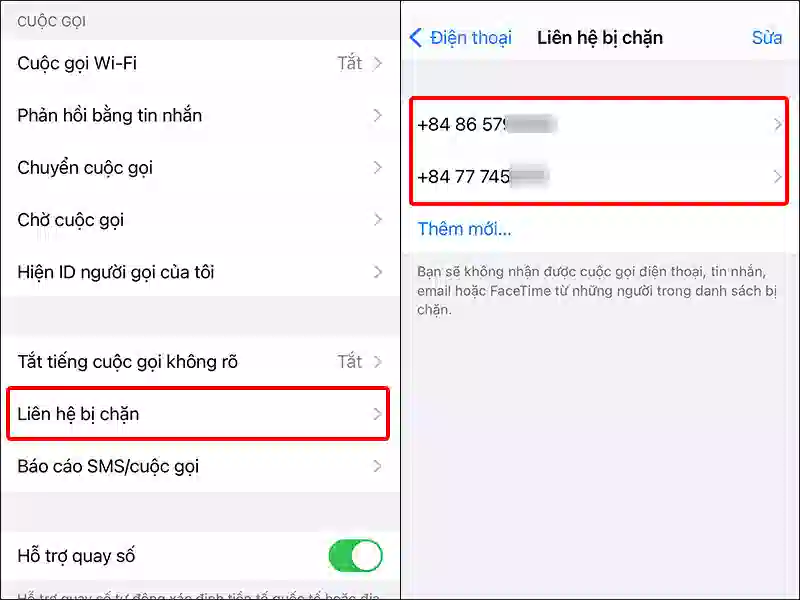Tap chevron on Chờ cuộc gọi row

pyautogui.click(x=378, y=219)
